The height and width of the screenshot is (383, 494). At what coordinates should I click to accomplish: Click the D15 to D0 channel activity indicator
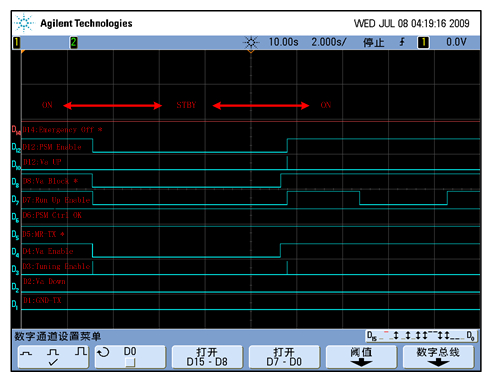421,336
